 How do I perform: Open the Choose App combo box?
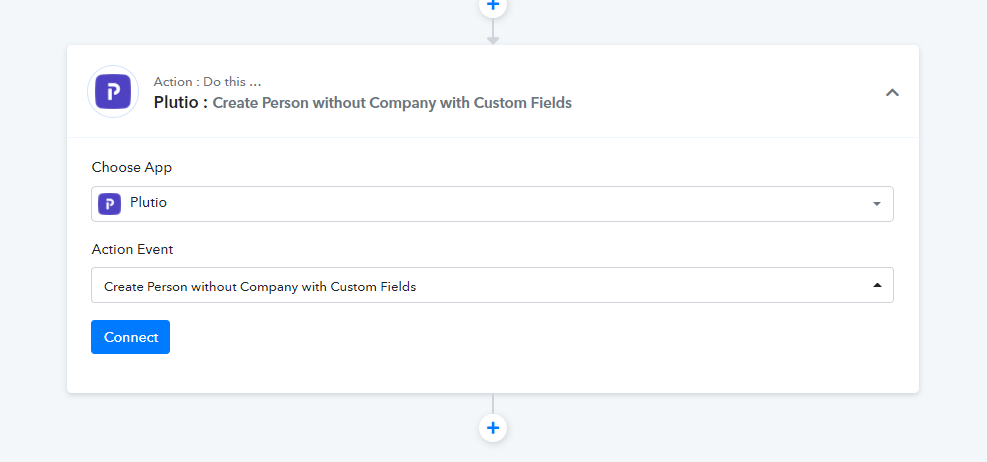[x=492, y=204]
